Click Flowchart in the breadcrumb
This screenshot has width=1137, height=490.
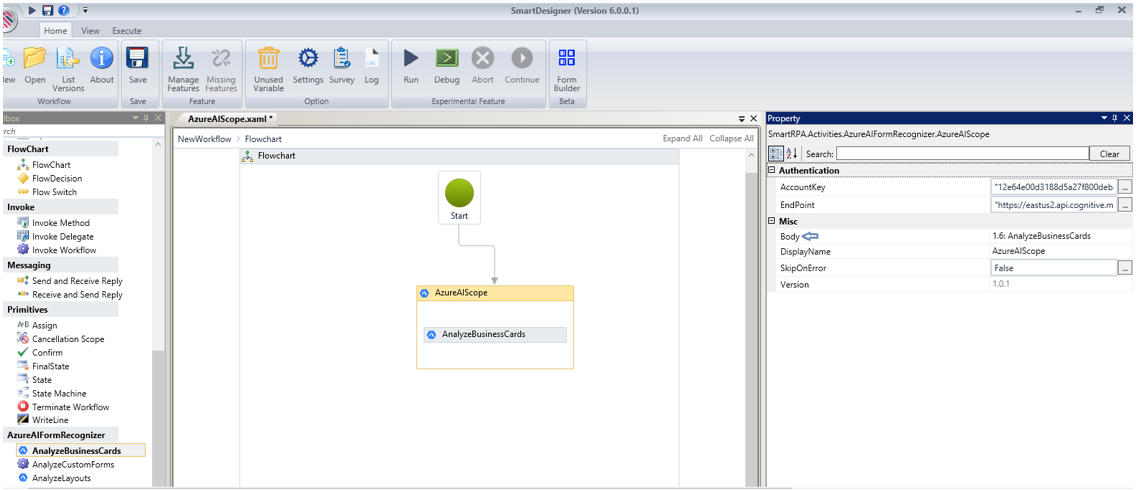[263, 138]
